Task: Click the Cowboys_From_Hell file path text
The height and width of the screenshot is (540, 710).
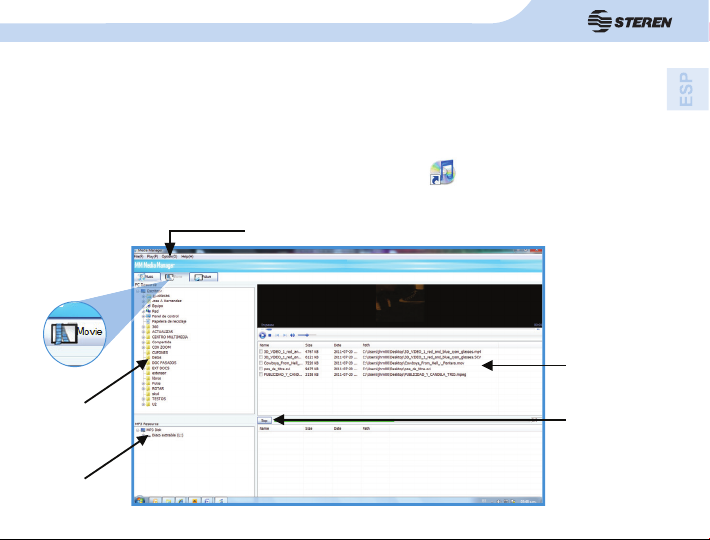Action: (413, 363)
